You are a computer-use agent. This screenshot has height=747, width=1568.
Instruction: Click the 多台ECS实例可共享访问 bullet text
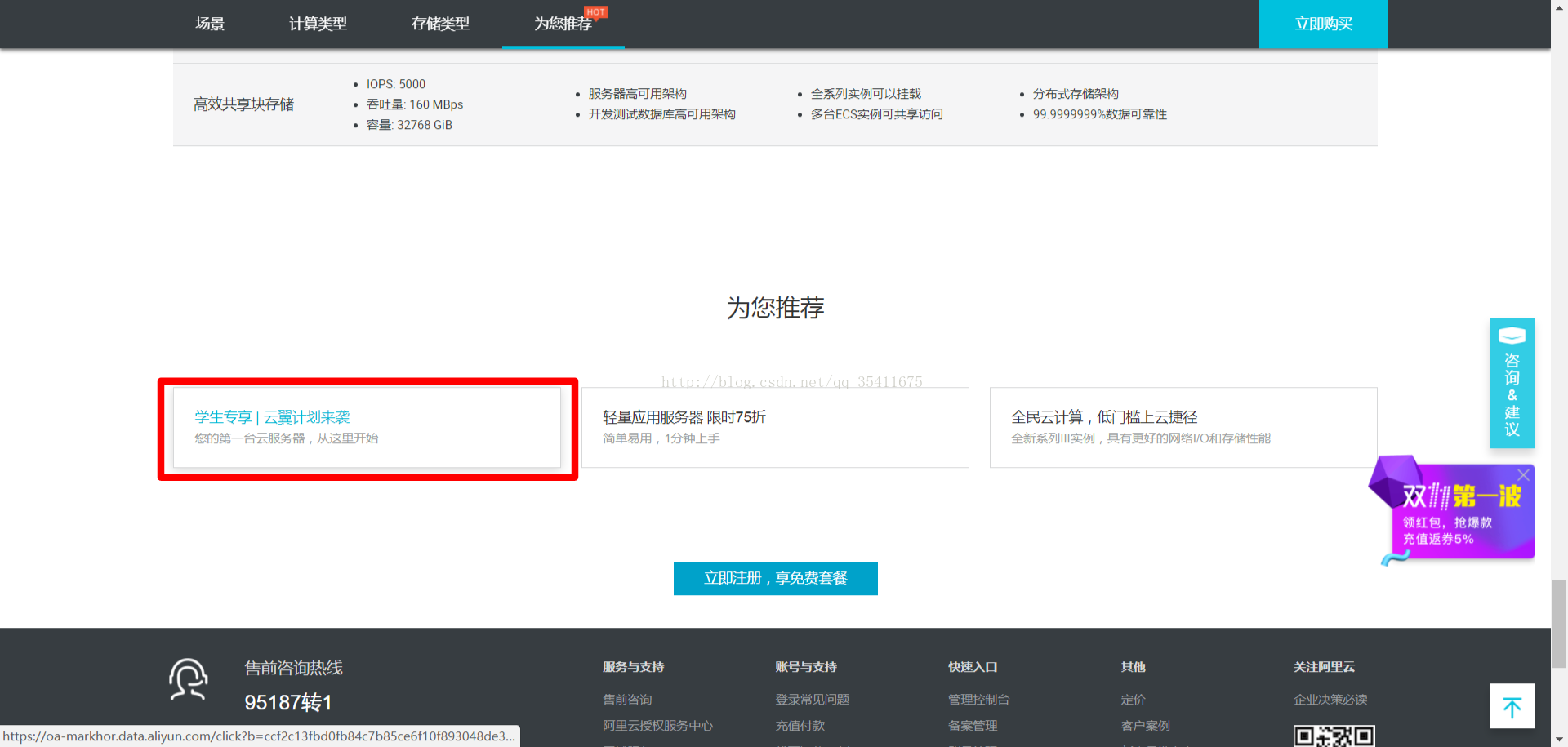[x=876, y=114]
